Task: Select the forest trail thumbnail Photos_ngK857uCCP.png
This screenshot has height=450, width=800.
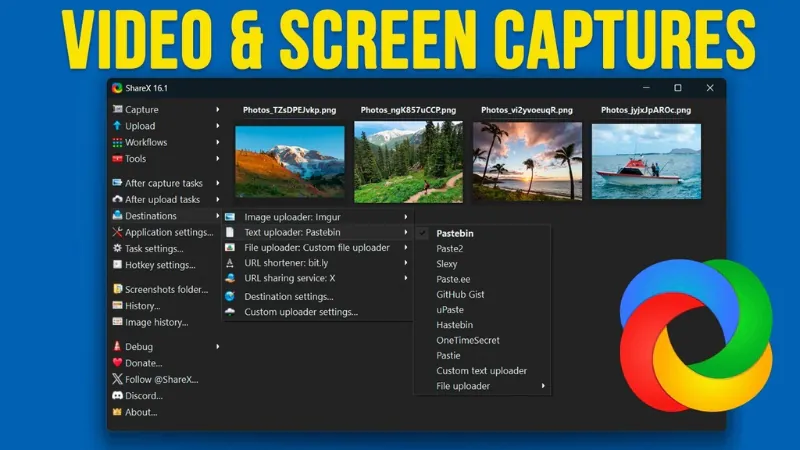Action: (x=409, y=162)
